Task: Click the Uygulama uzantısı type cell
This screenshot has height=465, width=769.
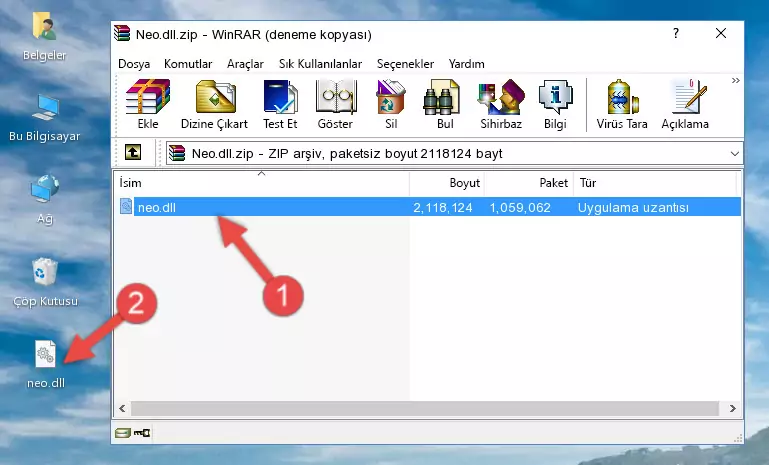Action: pyautogui.click(x=633, y=207)
